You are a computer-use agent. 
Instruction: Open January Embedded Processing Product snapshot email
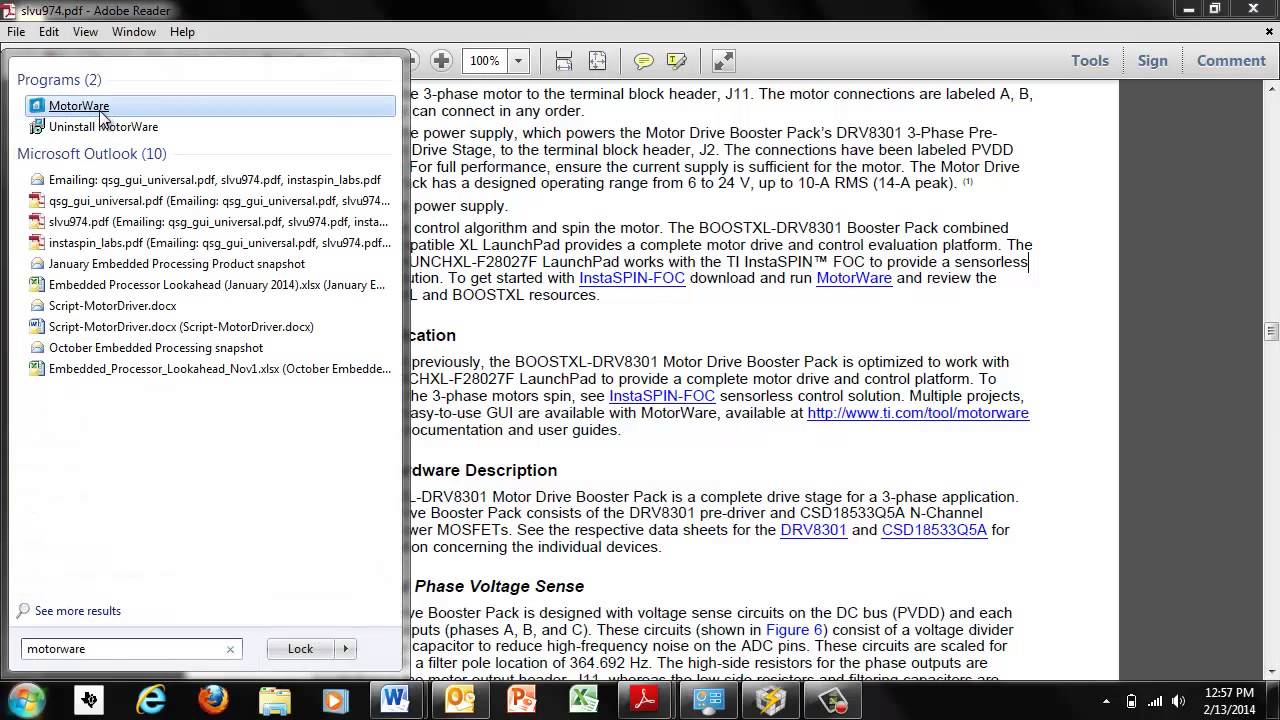[210, 264]
